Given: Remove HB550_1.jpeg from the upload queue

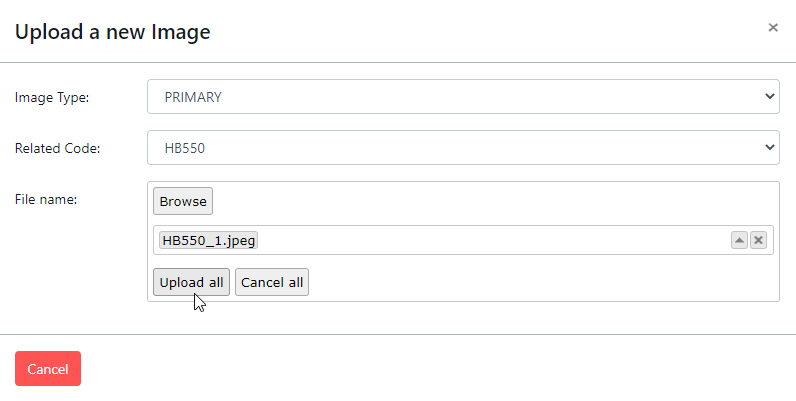Looking at the screenshot, I should point(758,240).
